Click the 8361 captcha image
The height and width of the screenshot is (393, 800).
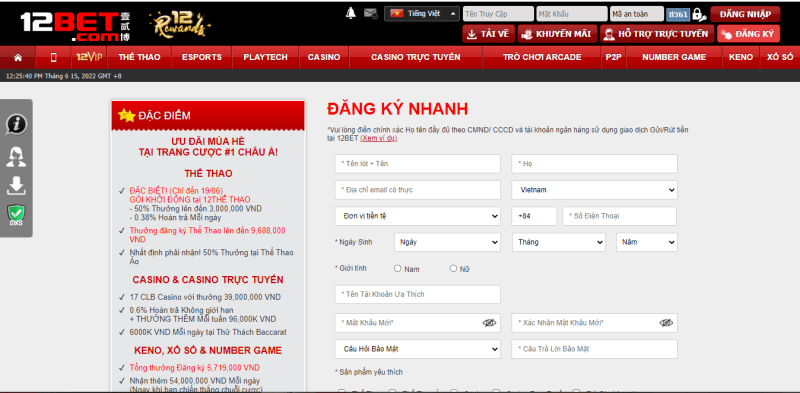(678, 14)
